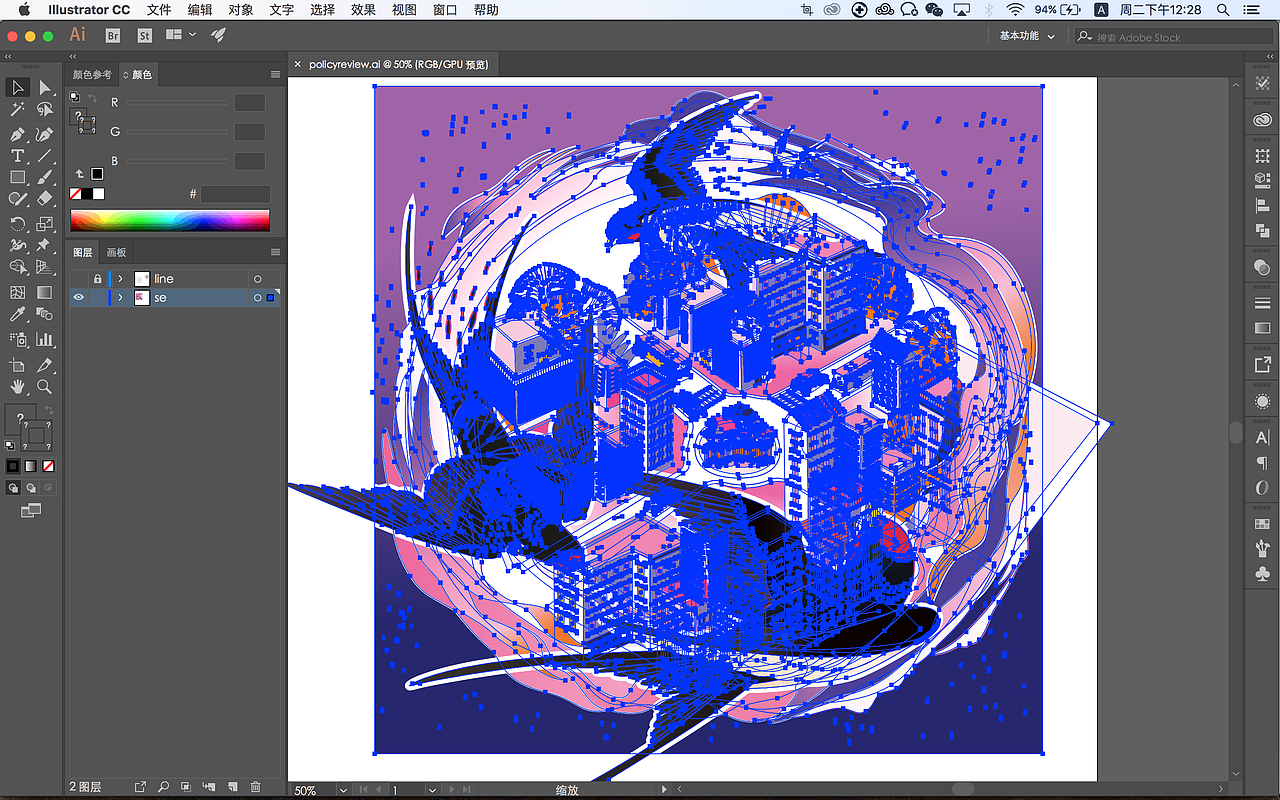Click target circle of line layer

point(257,279)
